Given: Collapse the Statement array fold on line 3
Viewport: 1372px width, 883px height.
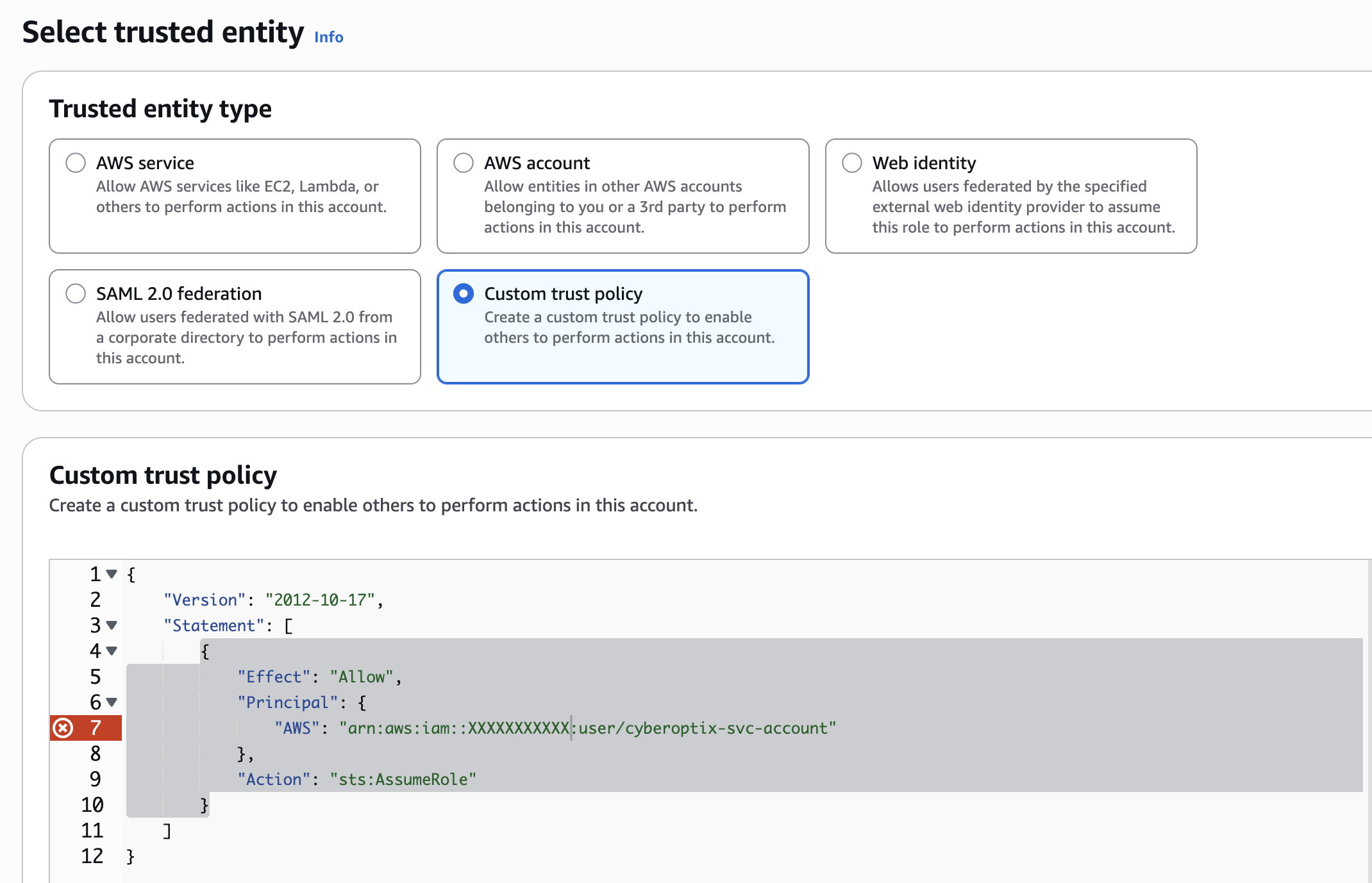Looking at the screenshot, I should pyautogui.click(x=112, y=625).
